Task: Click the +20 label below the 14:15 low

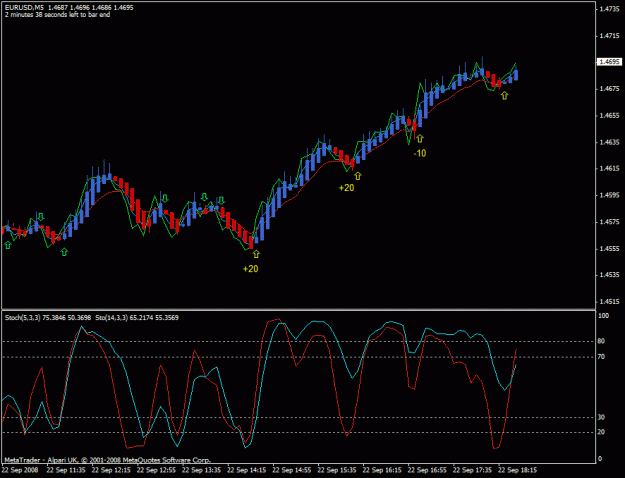Action: [x=251, y=269]
